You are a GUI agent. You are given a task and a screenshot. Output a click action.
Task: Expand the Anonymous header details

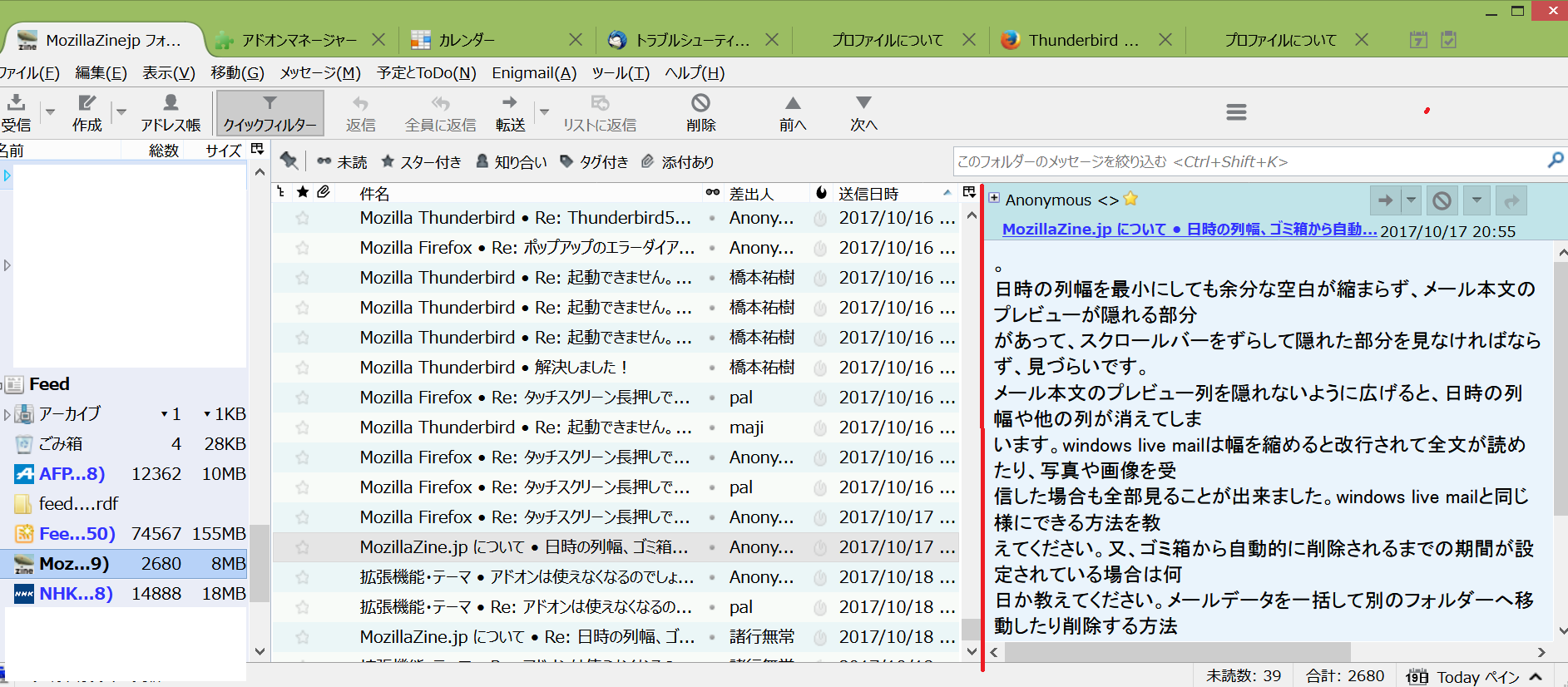[993, 198]
